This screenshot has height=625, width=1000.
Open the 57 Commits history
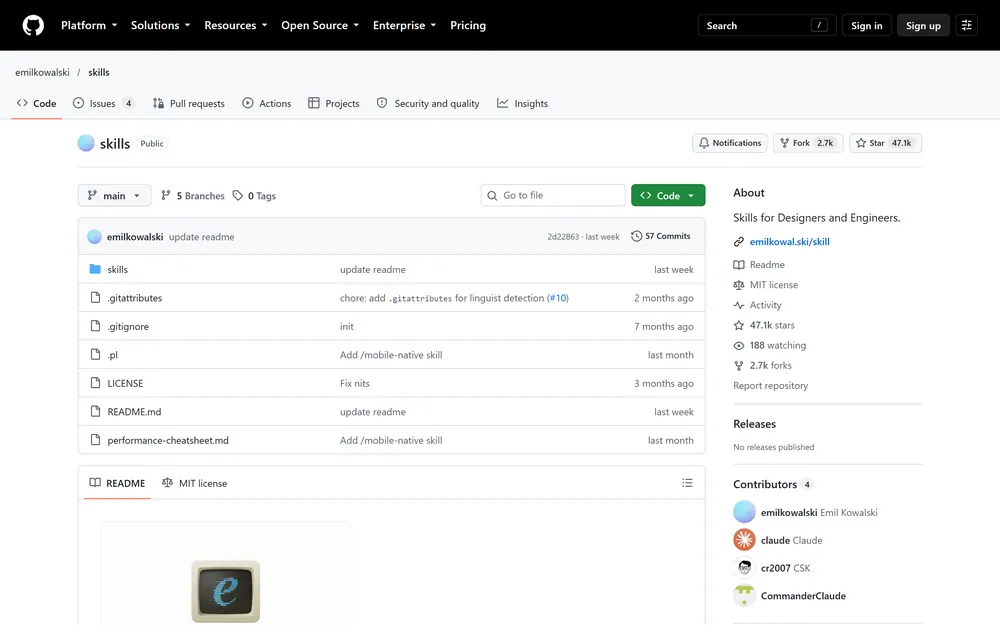[661, 236]
